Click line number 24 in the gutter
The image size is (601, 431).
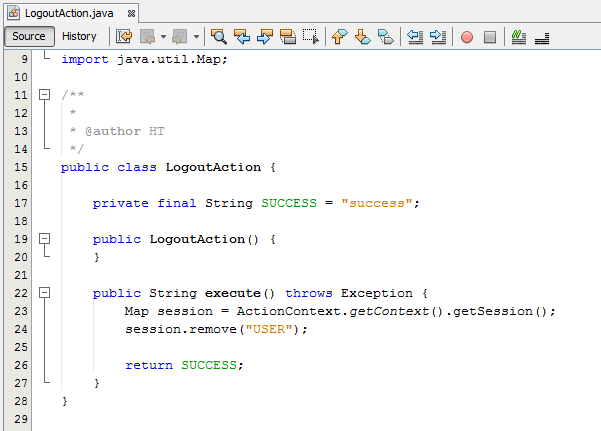tap(21, 329)
